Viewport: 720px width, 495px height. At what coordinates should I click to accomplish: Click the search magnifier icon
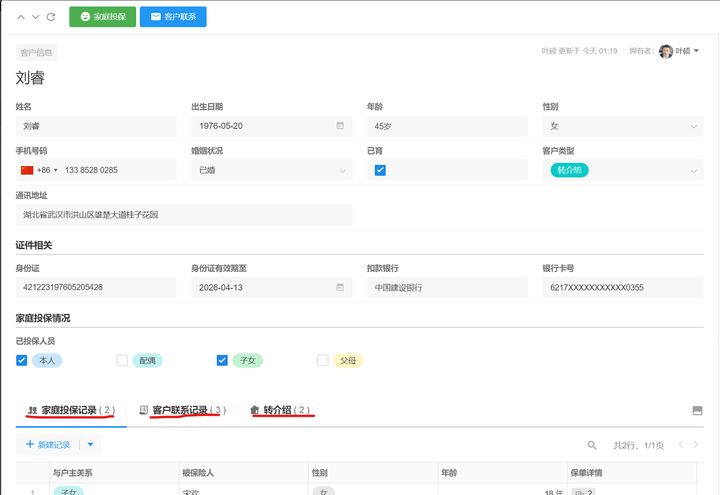[592, 445]
